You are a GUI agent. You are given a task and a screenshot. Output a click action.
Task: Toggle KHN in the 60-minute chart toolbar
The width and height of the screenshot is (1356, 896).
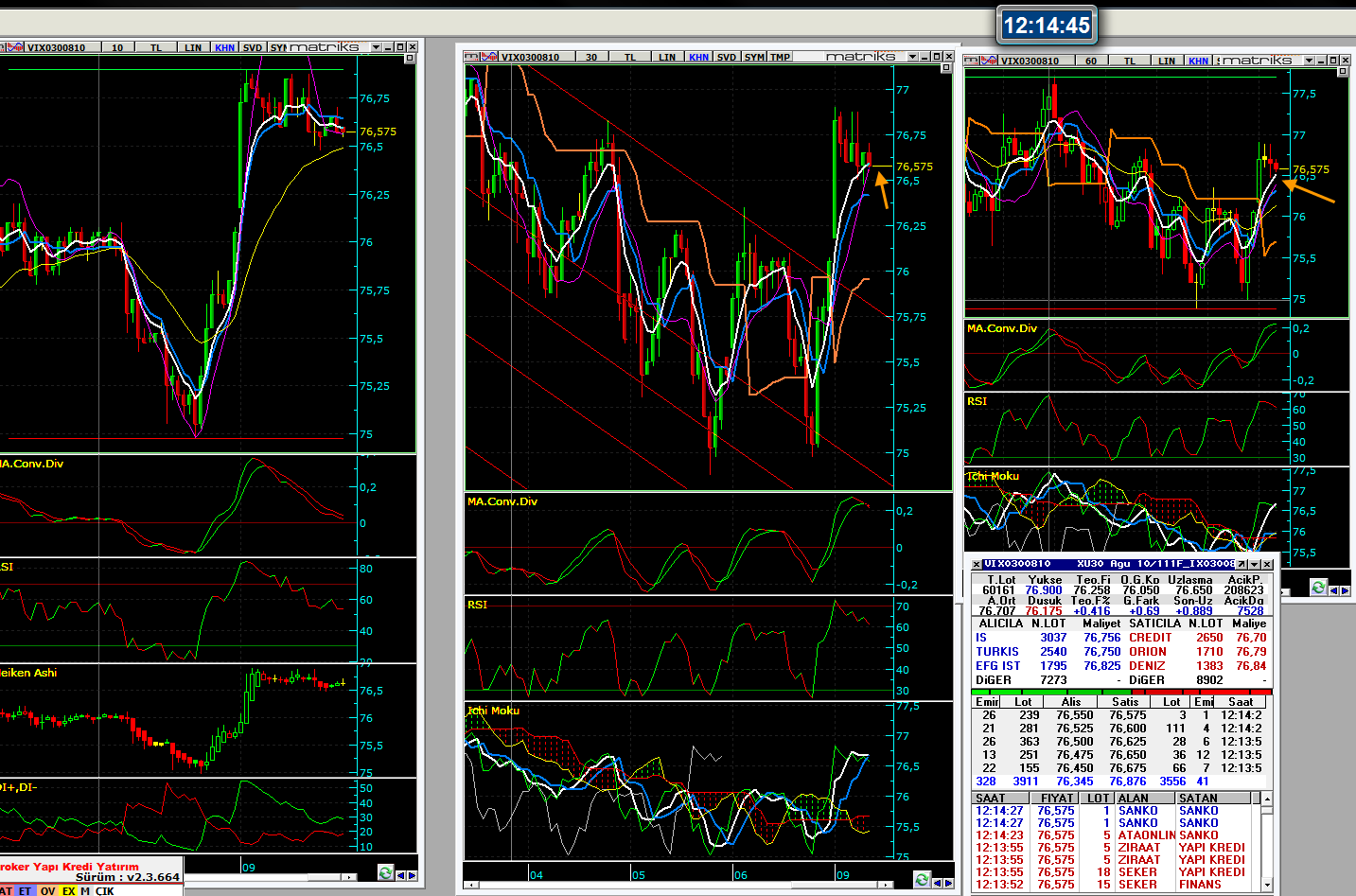tap(1198, 61)
